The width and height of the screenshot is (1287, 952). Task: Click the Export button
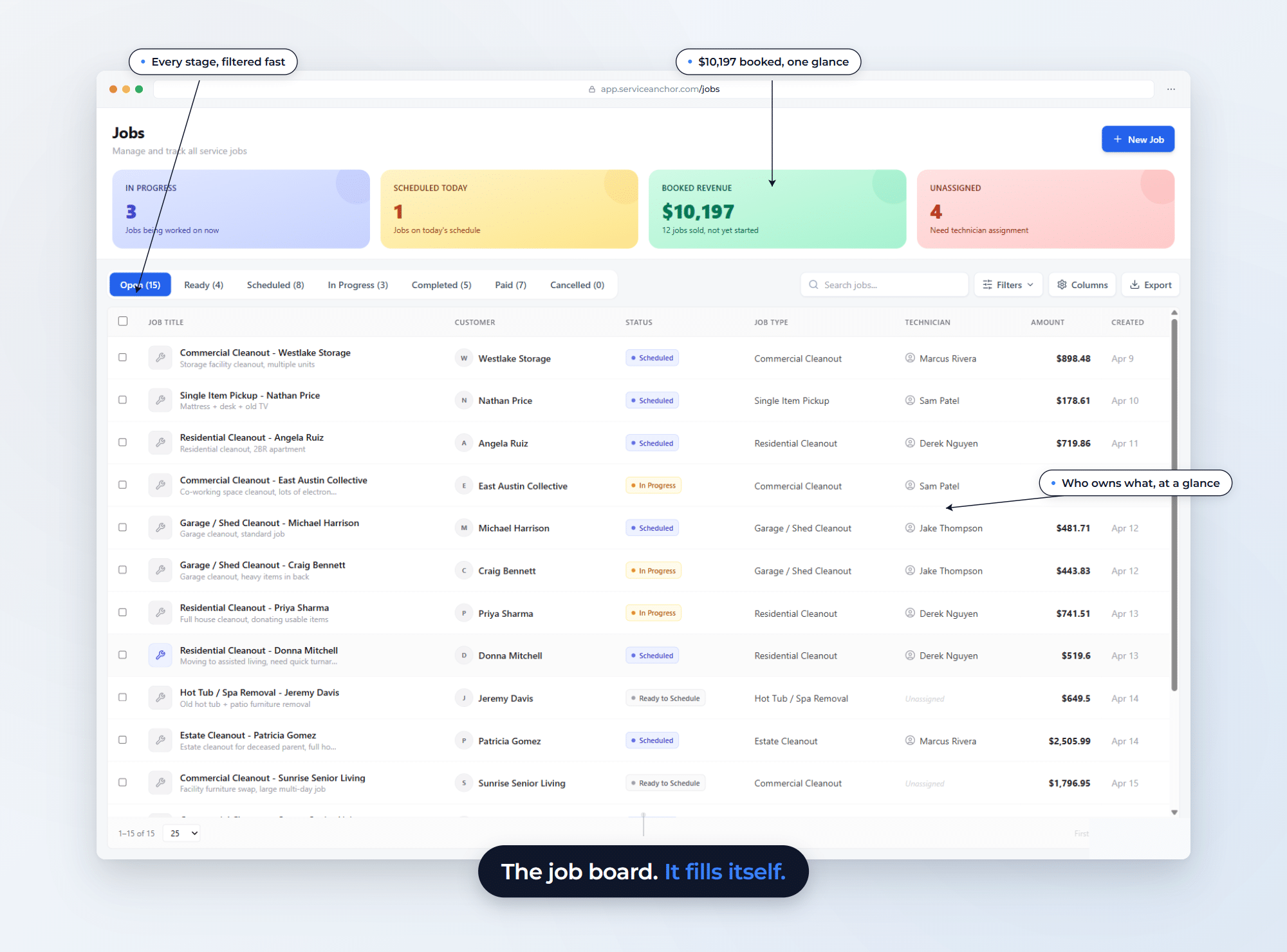(x=1151, y=285)
